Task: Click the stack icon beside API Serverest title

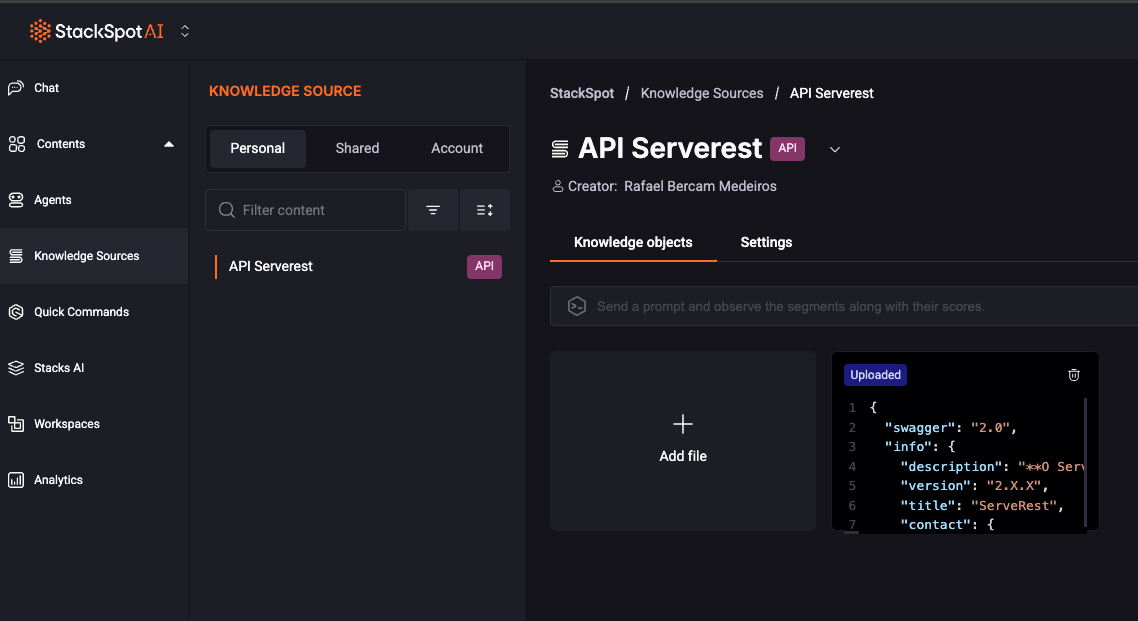Action: pyautogui.click(x=560, y=149)
